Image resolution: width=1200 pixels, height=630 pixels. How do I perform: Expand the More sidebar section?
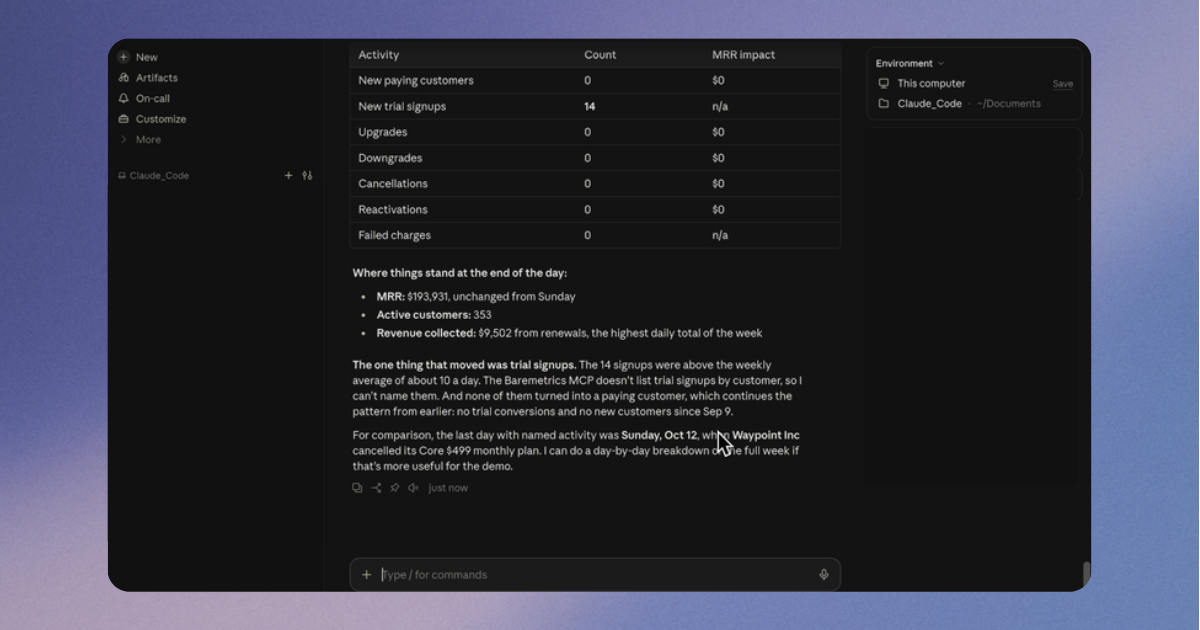(140, 140)
